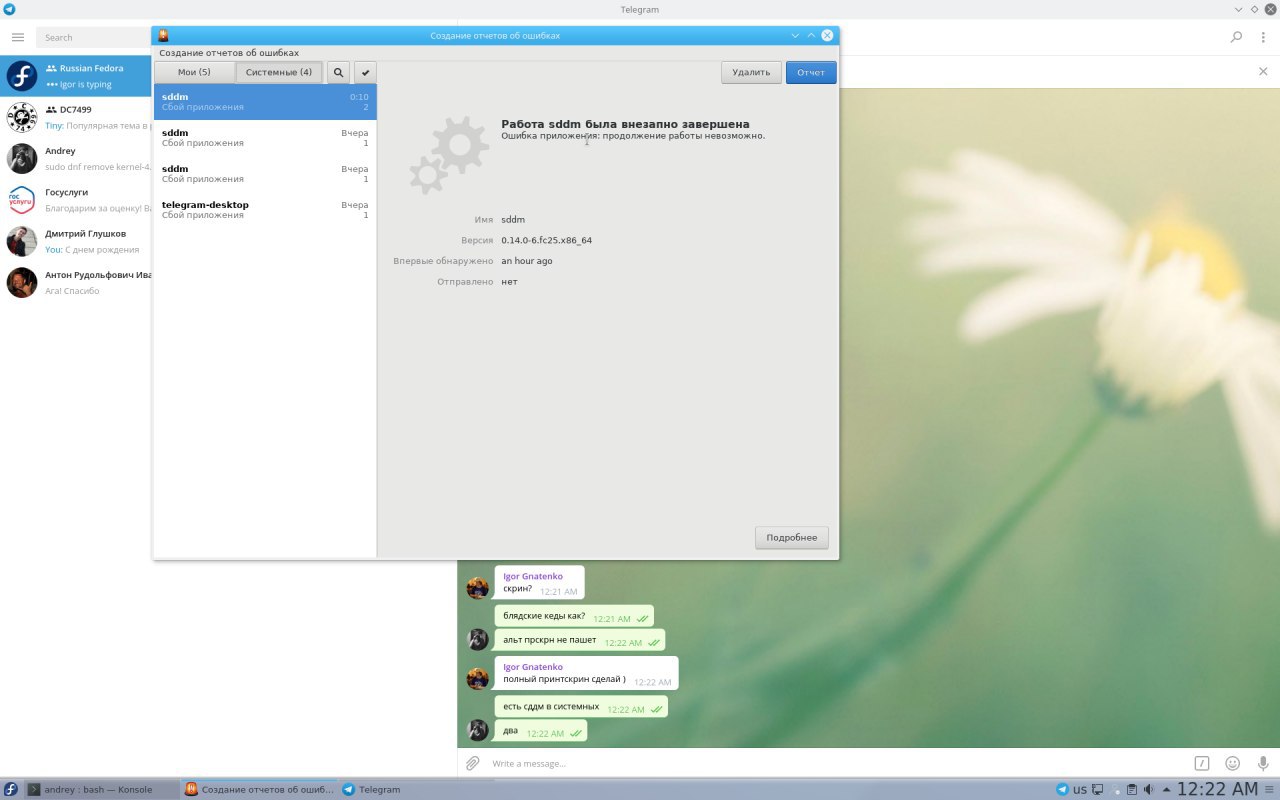Image resolution: width=1280 pixels, height=800 pixels.
Task: Click the Telegram system tray icon
Action: (x=1062, y=789)
